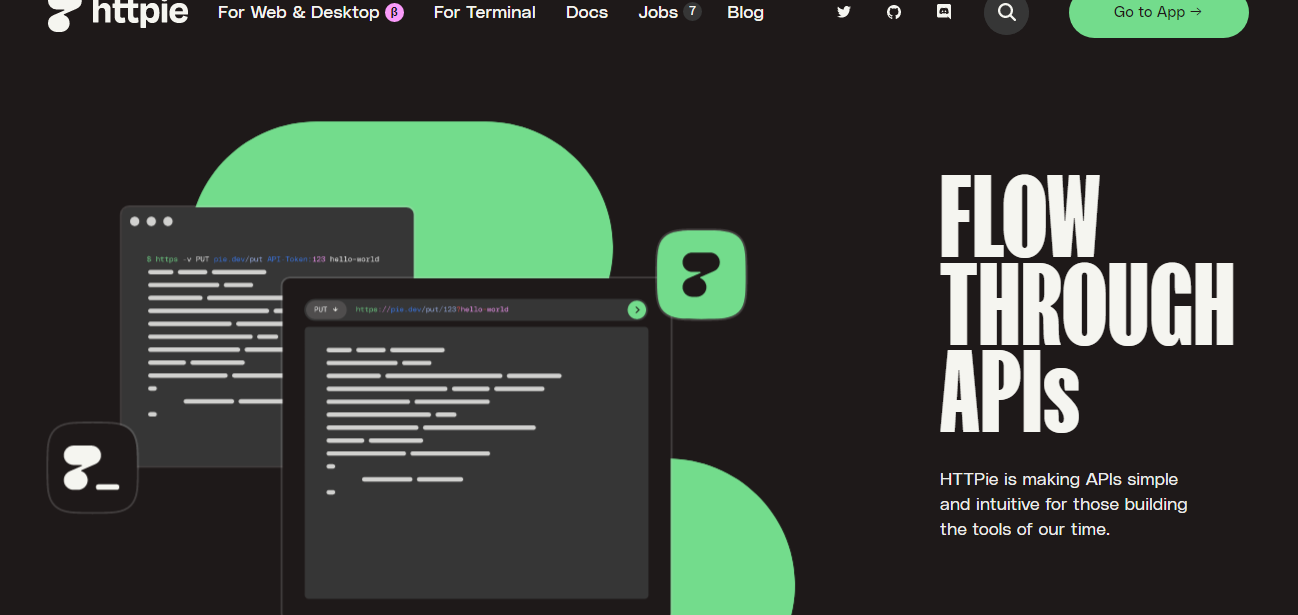Click the floating green pie app icon
1298x615 pixels.
tap(701, 275)
